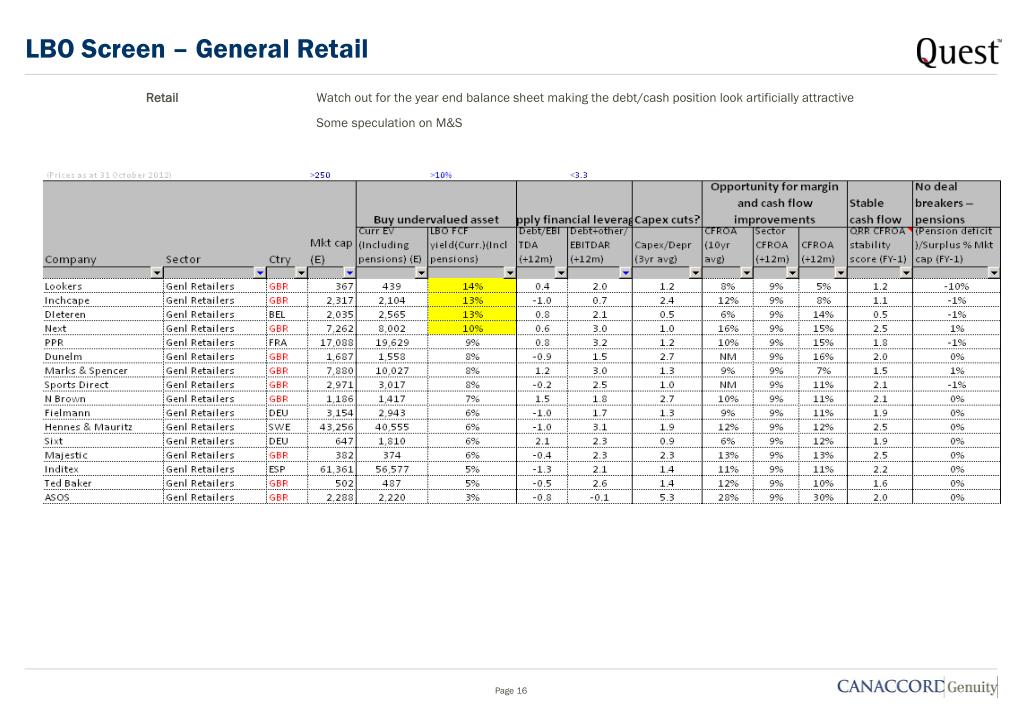Click the '>10%' criteria label
The image size is (1023, 708).
pos(441,175)
